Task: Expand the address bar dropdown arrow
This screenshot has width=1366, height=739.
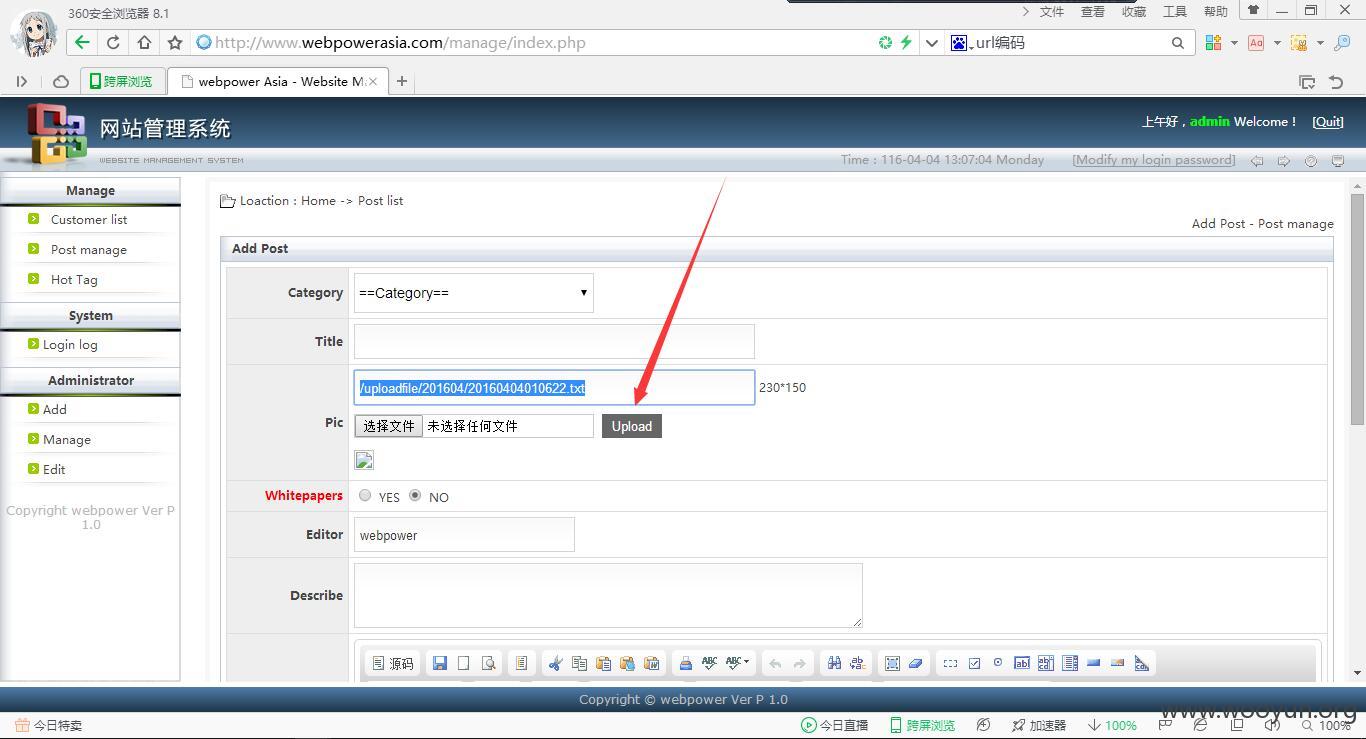Action: pos(932,42)
